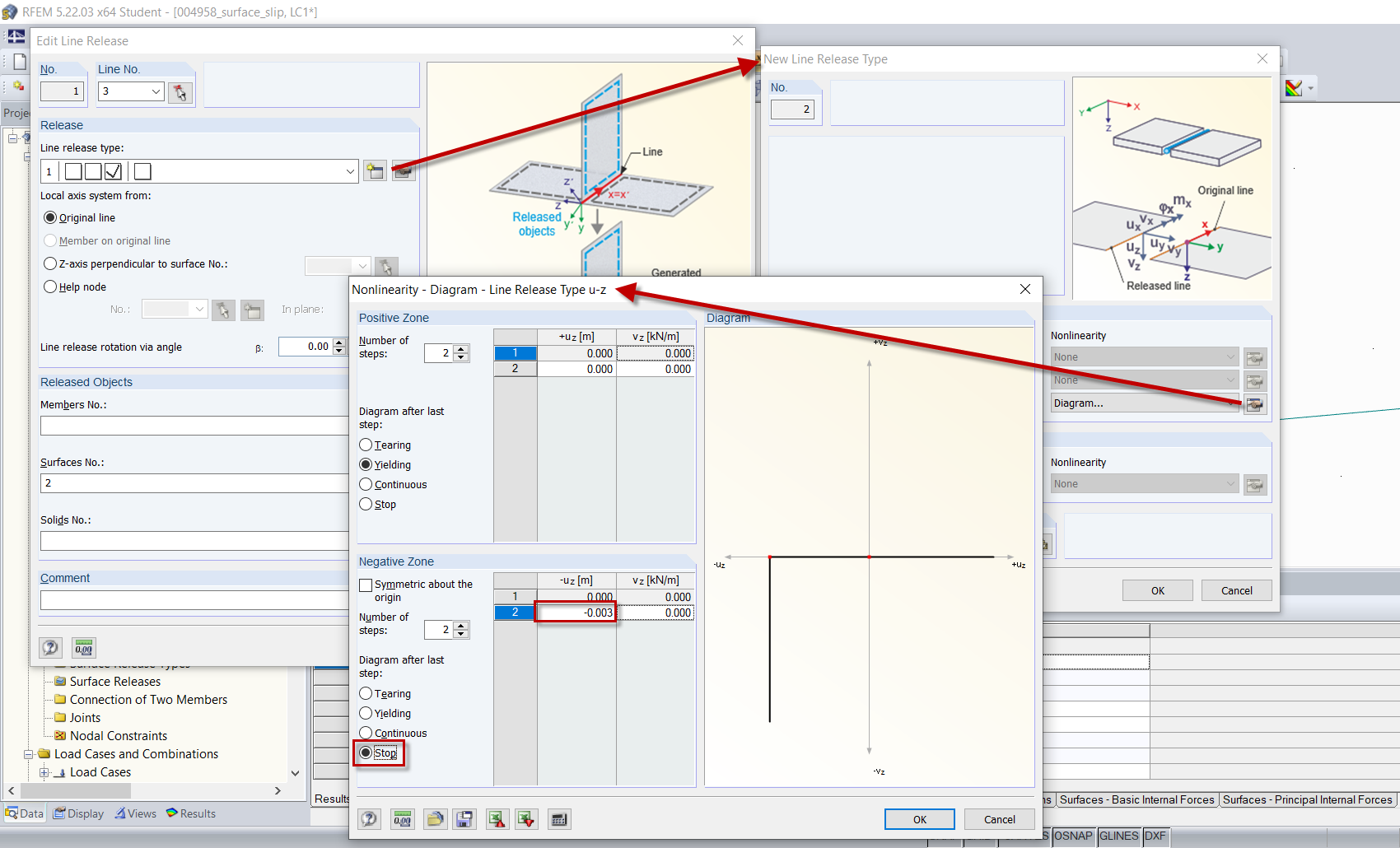Click OK in New Line Release Type
The width and height of the screenshot is (1400, 848).
click(x=1158, y=590)
